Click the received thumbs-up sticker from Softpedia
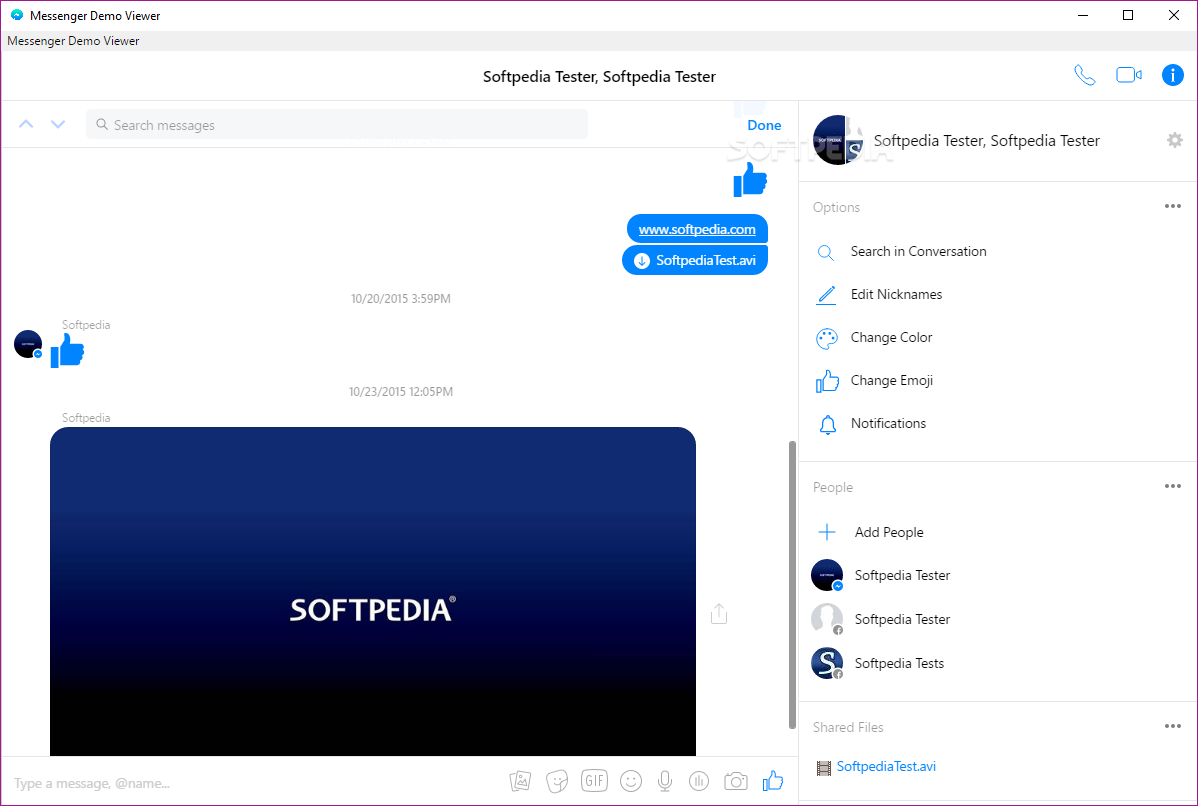The image size is (1198, 806). click(67, 351)
